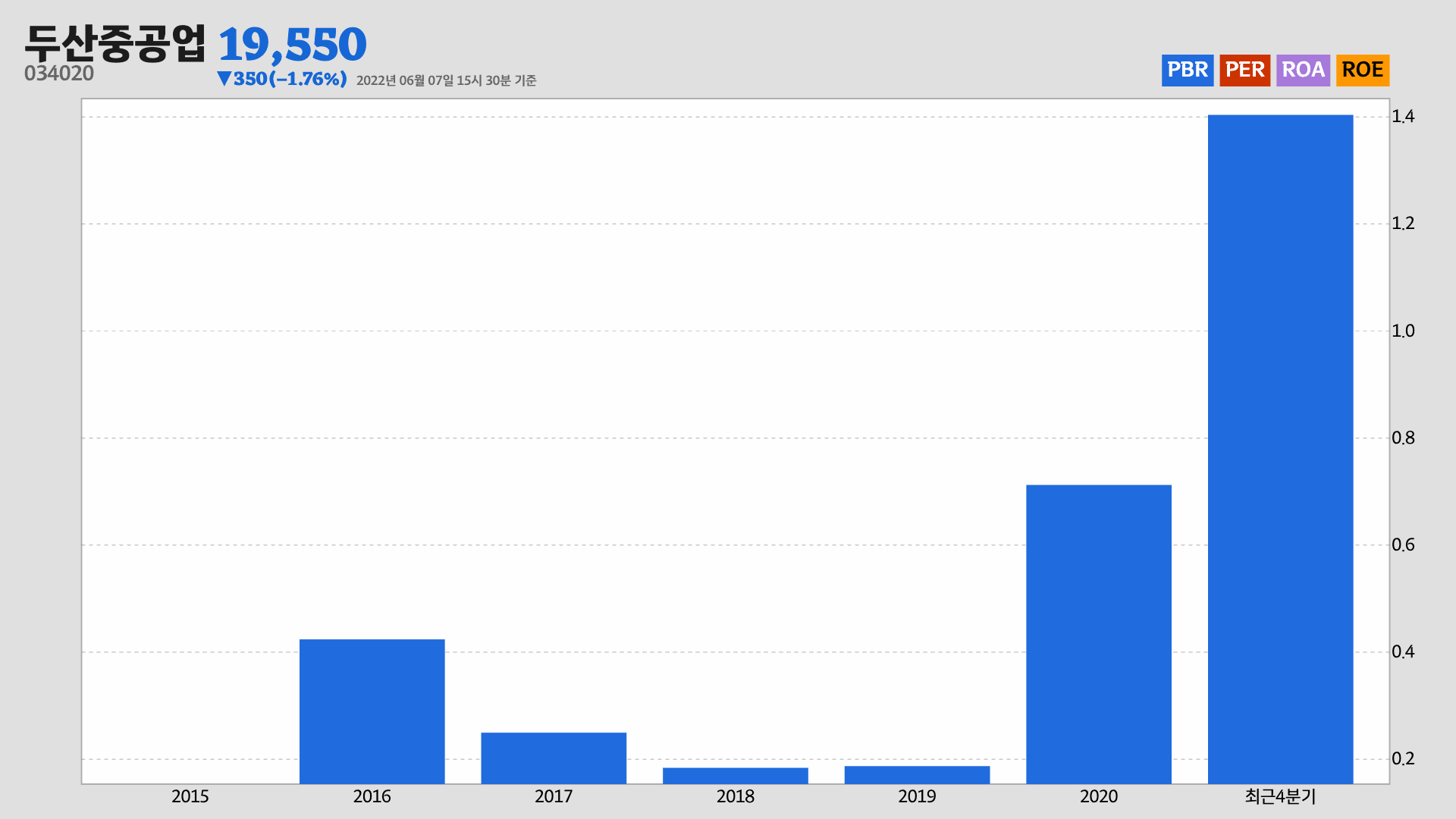1456x819 pixels.
Task: Click the timestamp 2022년 06월 07일 15시 30분 기준
Action: pos(446,80)
